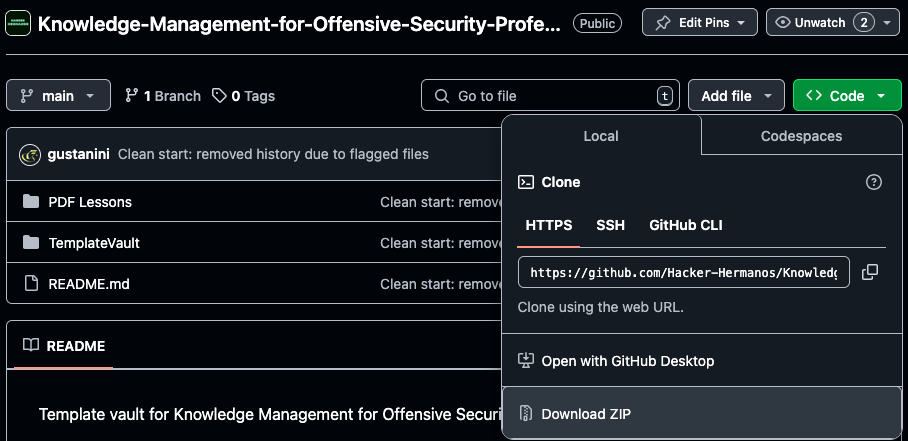The width and height of the screenshot is (908, 441).
Task: Open the Unwatch options dropdown arrow
Action: 887,23
